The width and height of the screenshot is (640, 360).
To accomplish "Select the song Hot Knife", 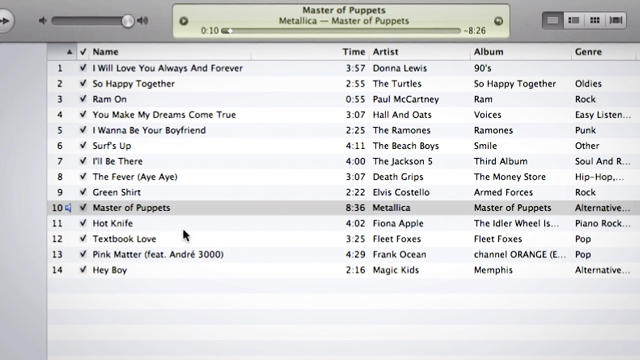I will tap(113, 223).
